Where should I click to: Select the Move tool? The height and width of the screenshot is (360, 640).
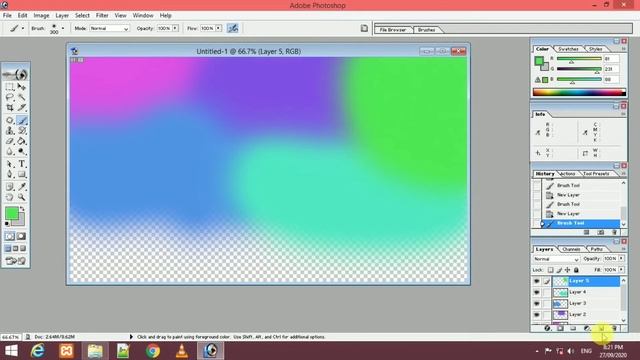22,87
